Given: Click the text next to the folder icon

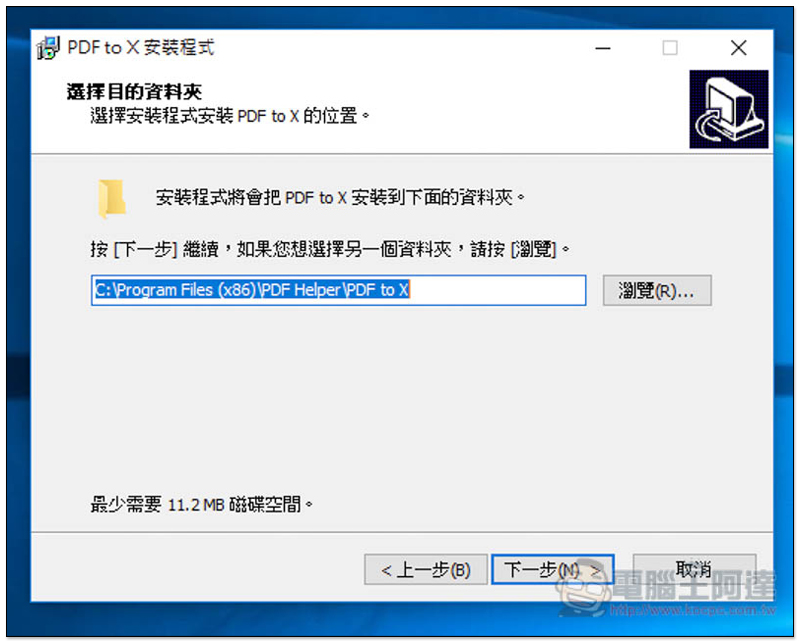Looking at the screenshot, I should pos(340,197).
